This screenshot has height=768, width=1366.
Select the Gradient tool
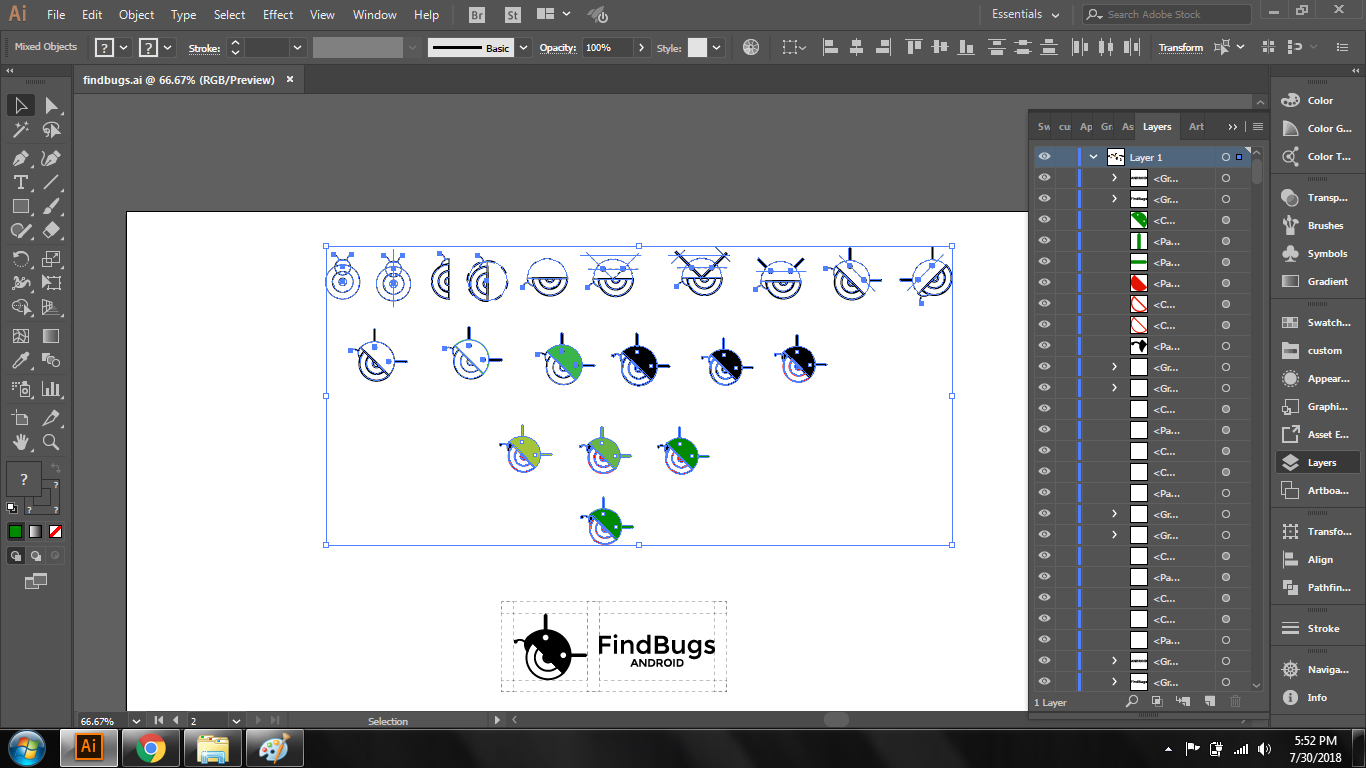tap(51, 336)
